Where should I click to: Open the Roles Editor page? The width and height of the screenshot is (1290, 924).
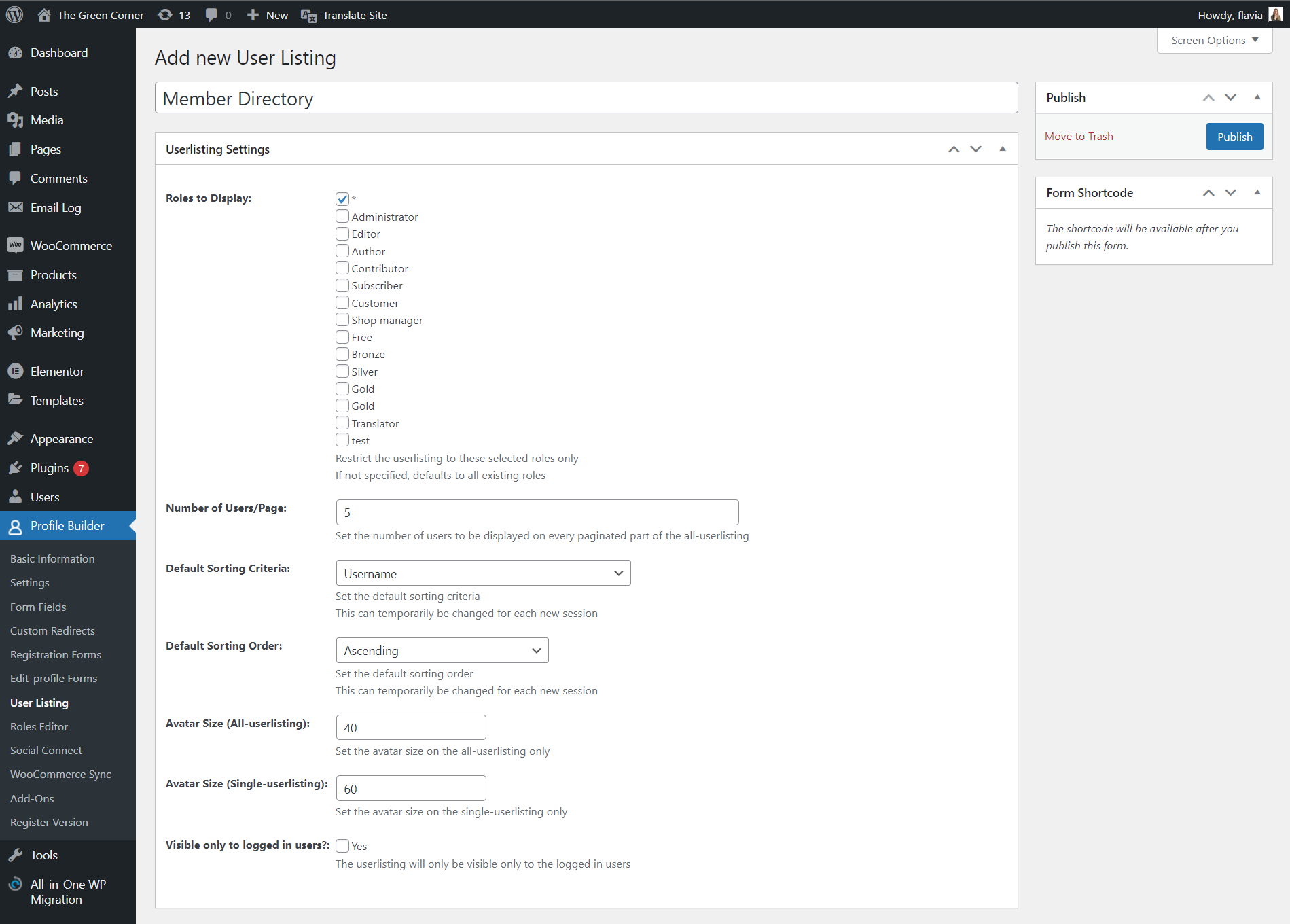tap(39, 726)
